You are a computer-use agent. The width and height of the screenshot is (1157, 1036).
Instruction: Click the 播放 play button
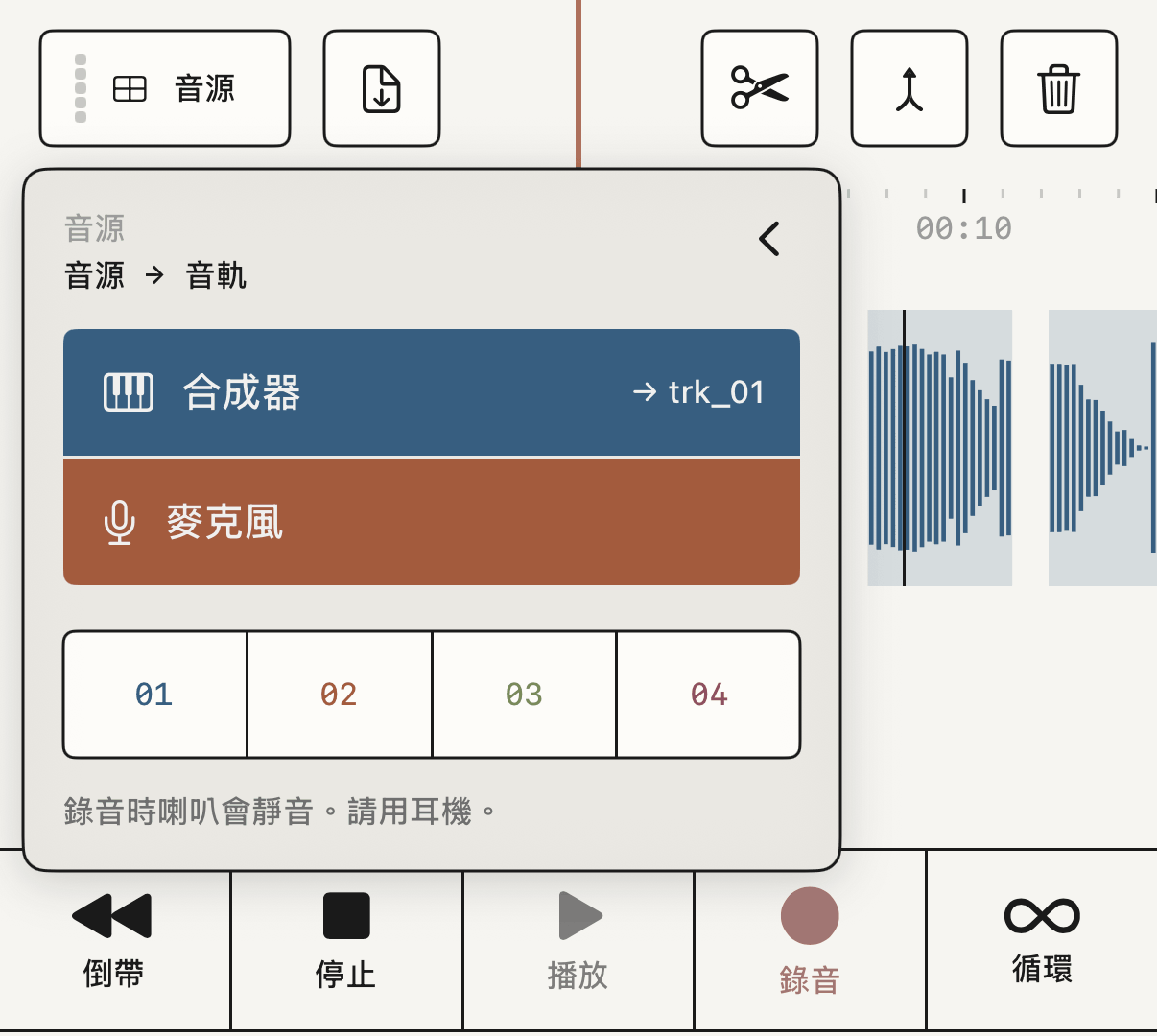pyautogui.click(x=578, y=940)
